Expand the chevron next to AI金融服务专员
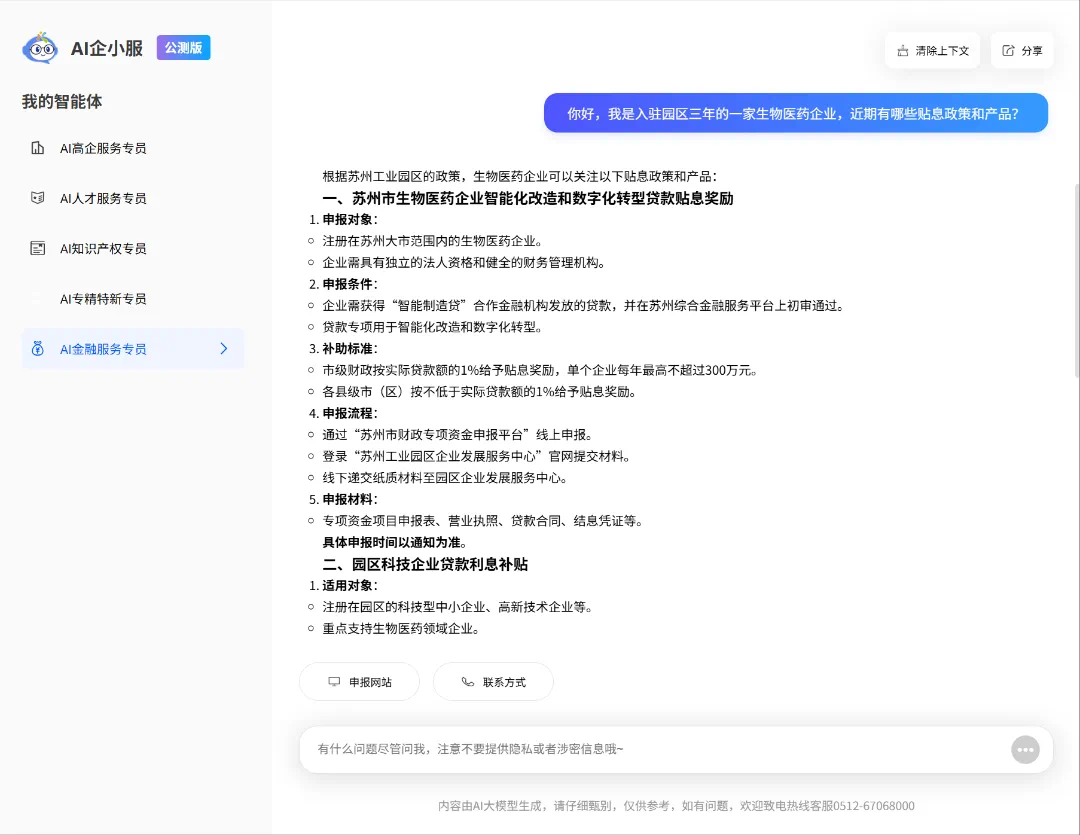 [x=224, y=349]
